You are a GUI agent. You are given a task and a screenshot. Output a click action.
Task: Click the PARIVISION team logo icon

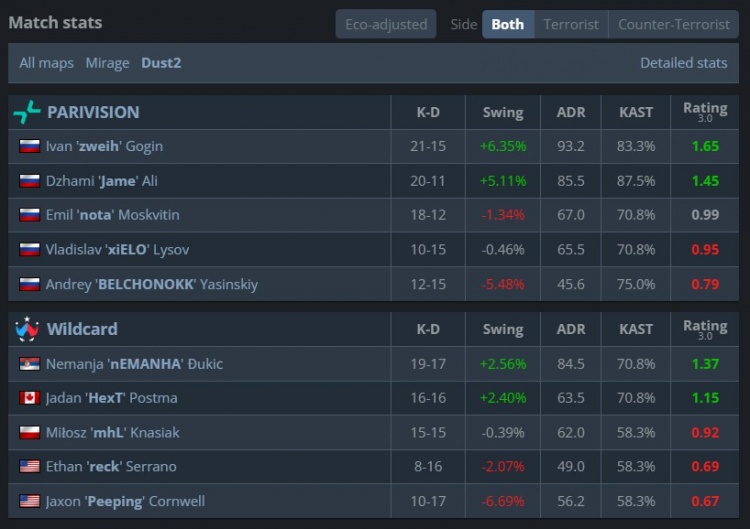[x=26, y=112]
